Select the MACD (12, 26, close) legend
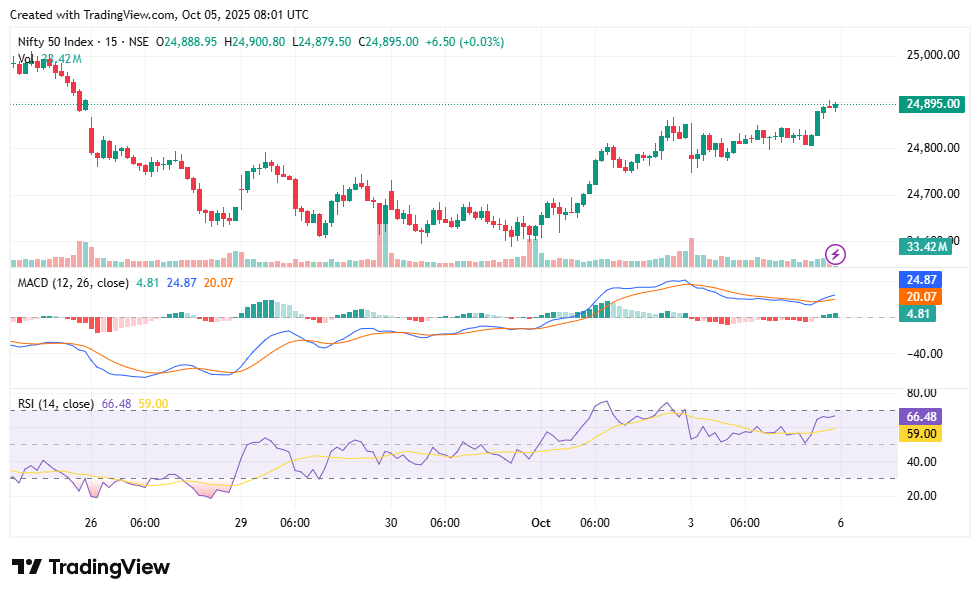Screen dimensions: 980x597 point(73,283)
